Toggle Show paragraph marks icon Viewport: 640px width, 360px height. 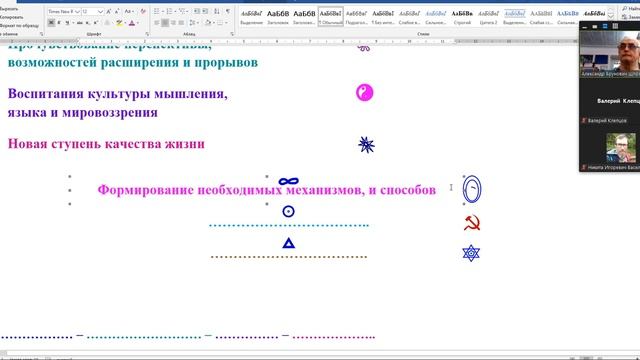228,11
